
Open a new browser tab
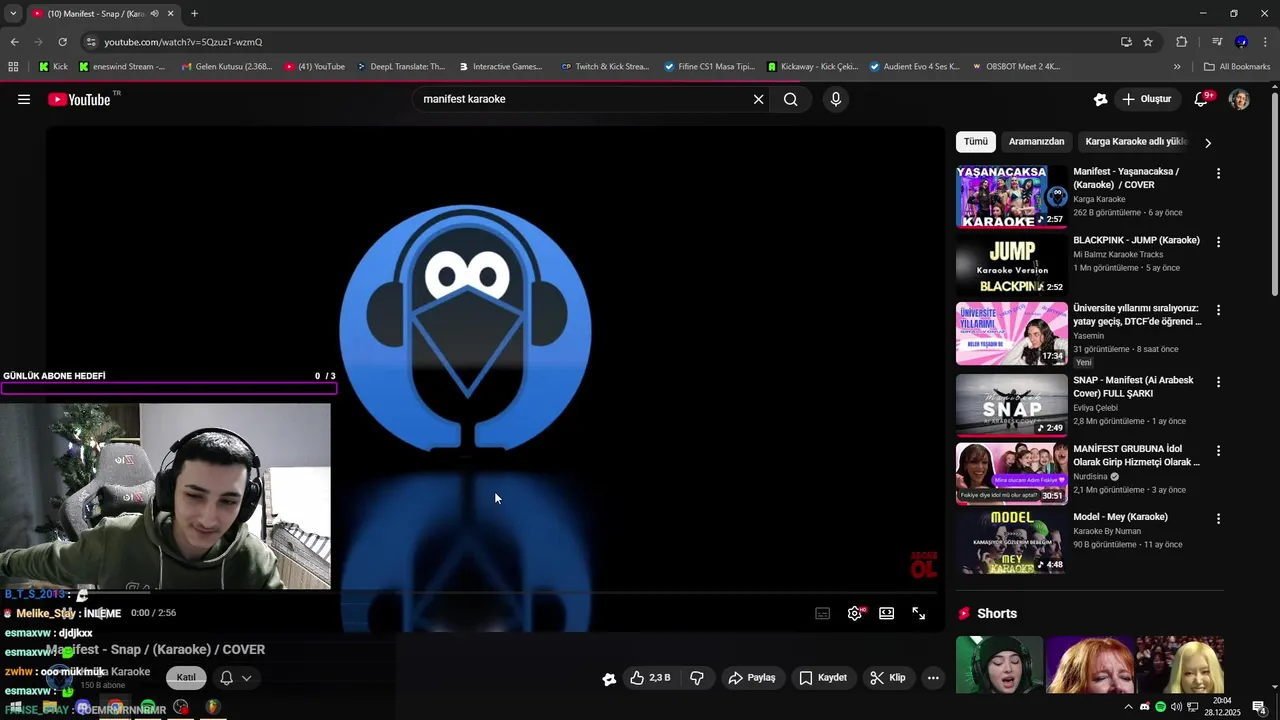coord(194,14)
